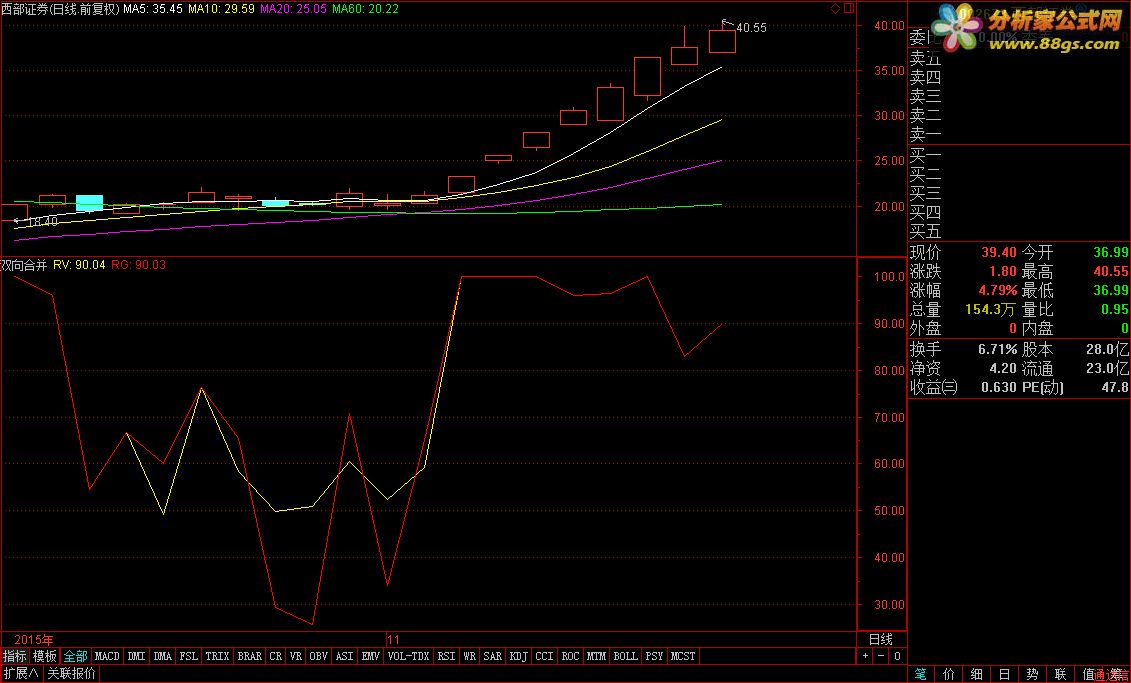The width and height of the screenshot is (1131, 683).
Task: Select the KDJ indicator tab
Action: tap(519, 656)
